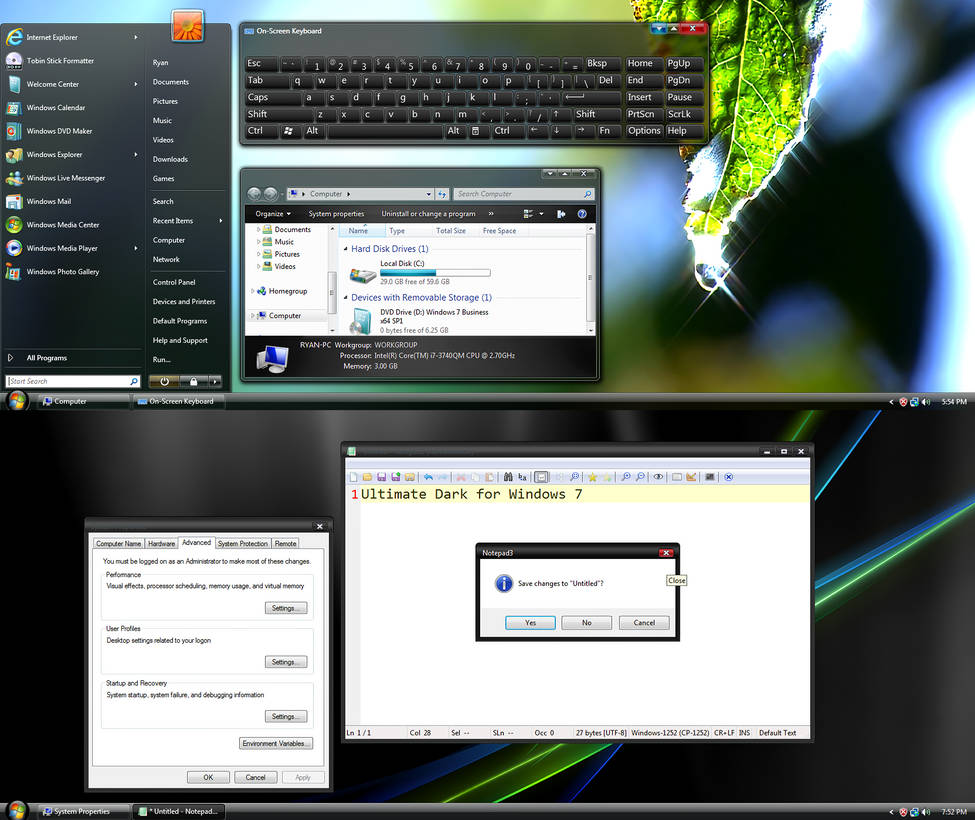The height and width of the screenshot is (820, 975).
Task: Click Yes to save changes to Untitled
Action: [530, 622]
